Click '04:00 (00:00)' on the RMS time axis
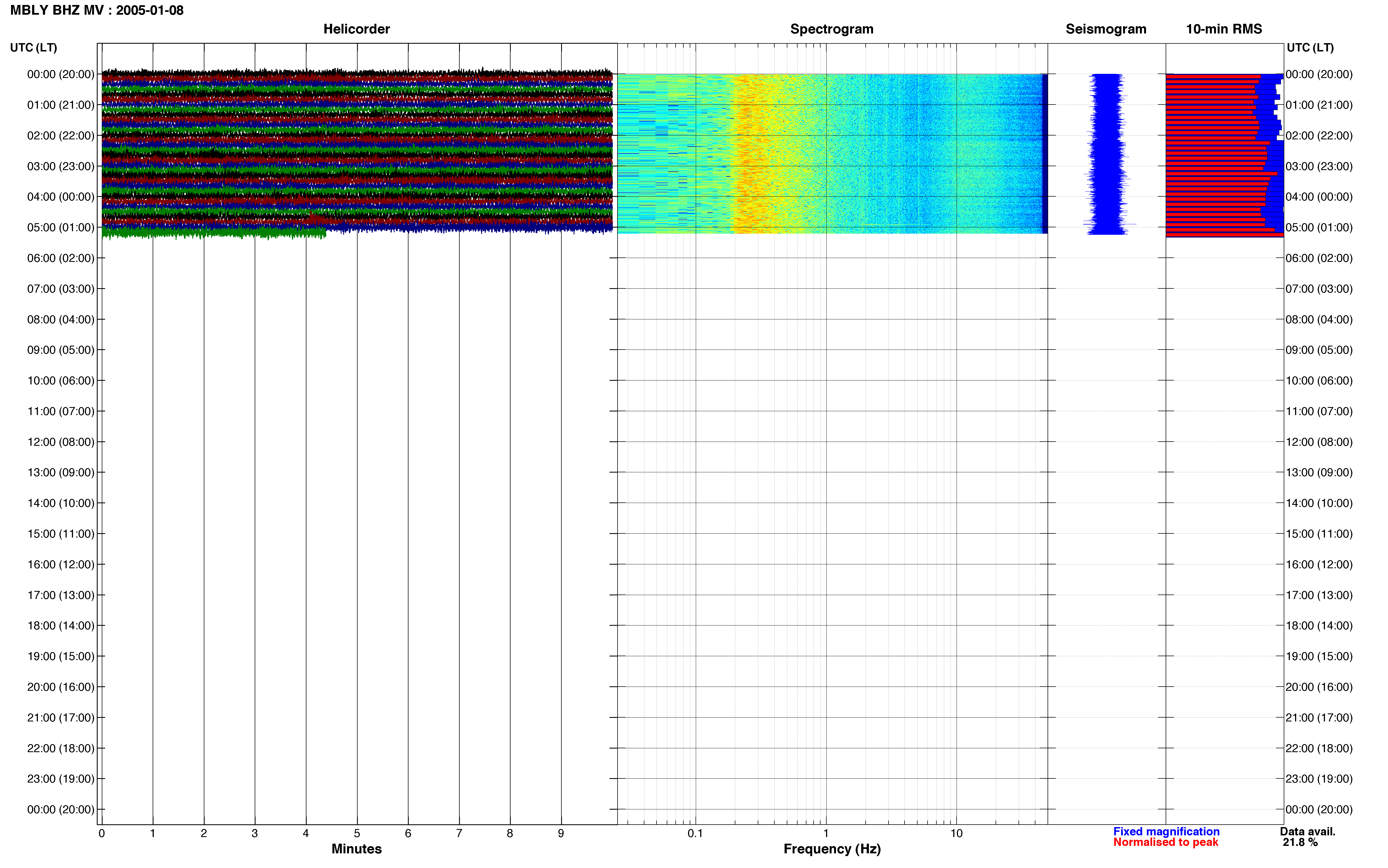The image size is (1388, 868). (x=1319, y=197)
